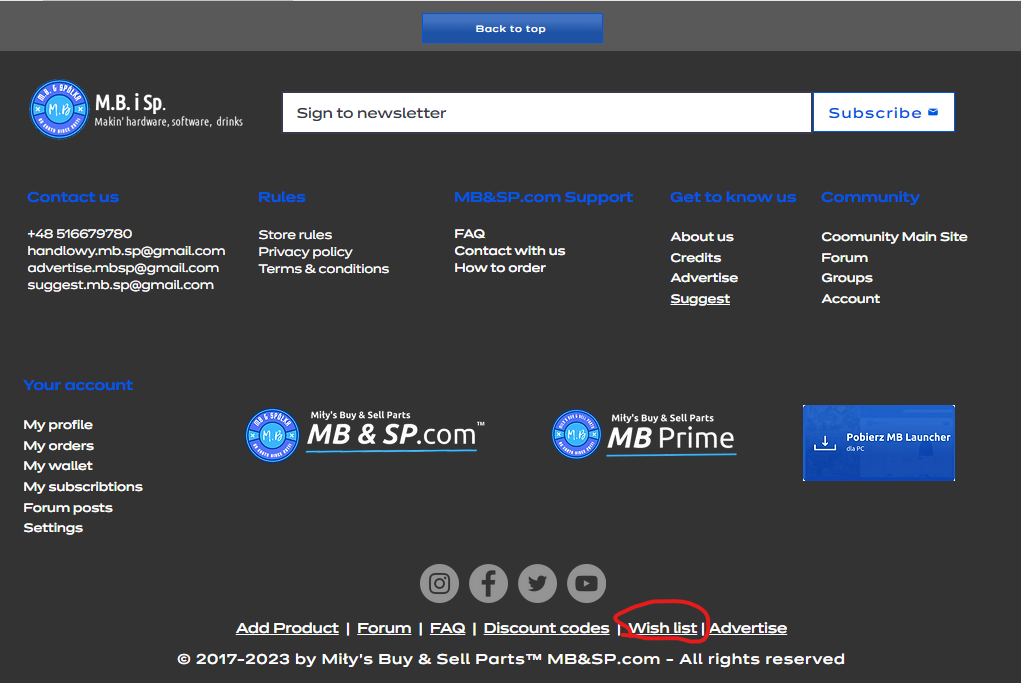This screenshot has height=683, width=1021.
Task: Click Forum in bottom link row
Action: point(384,628)
